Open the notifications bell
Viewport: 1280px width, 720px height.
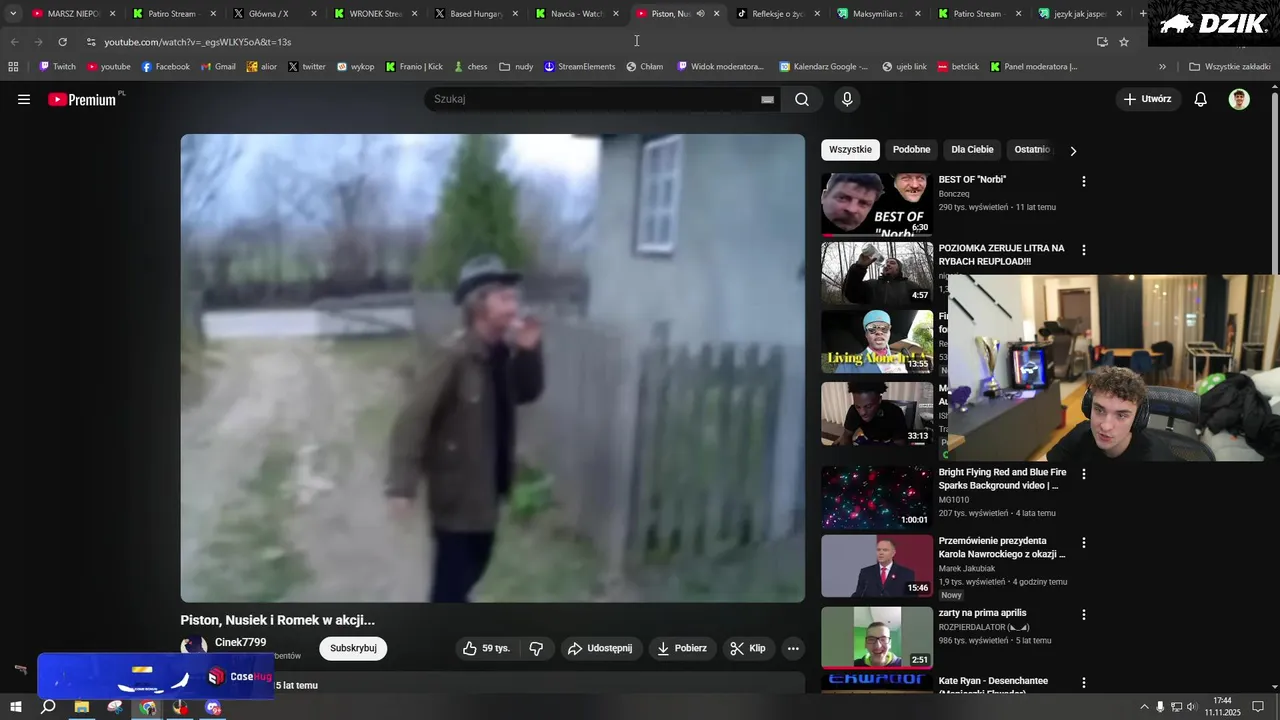(x=1201, y=99)
